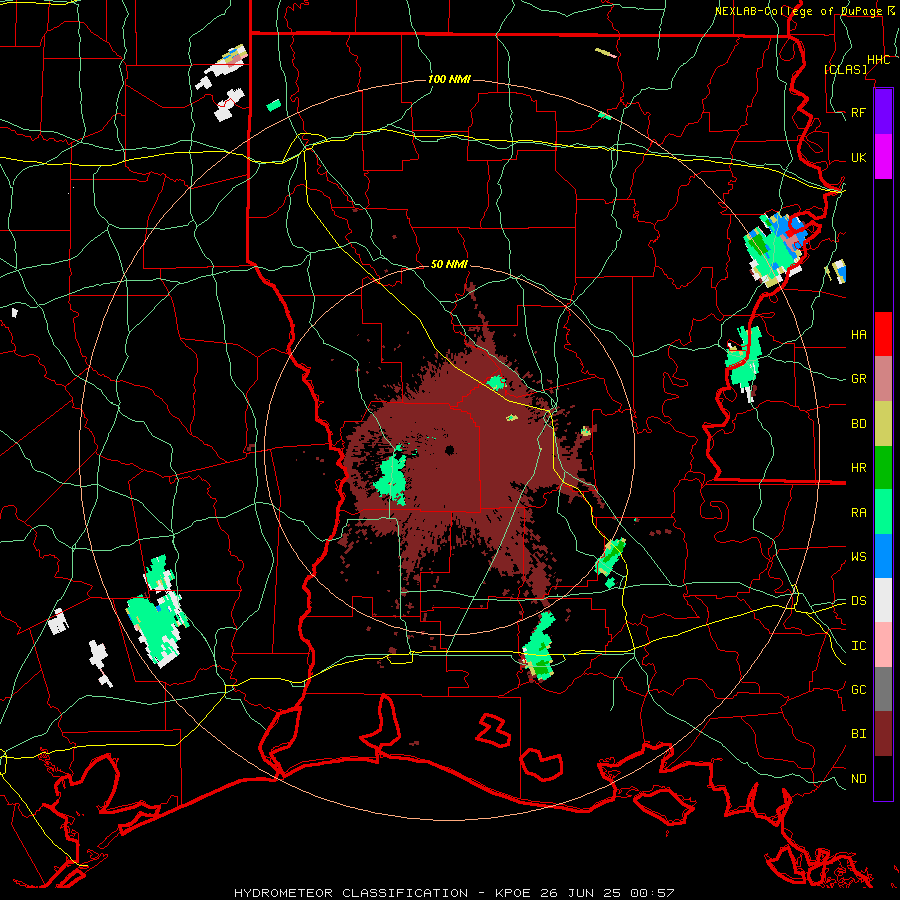Click the magenta UK swatch in the legend
The width and height of the screenshot is (900, 900).
[883, 157]
